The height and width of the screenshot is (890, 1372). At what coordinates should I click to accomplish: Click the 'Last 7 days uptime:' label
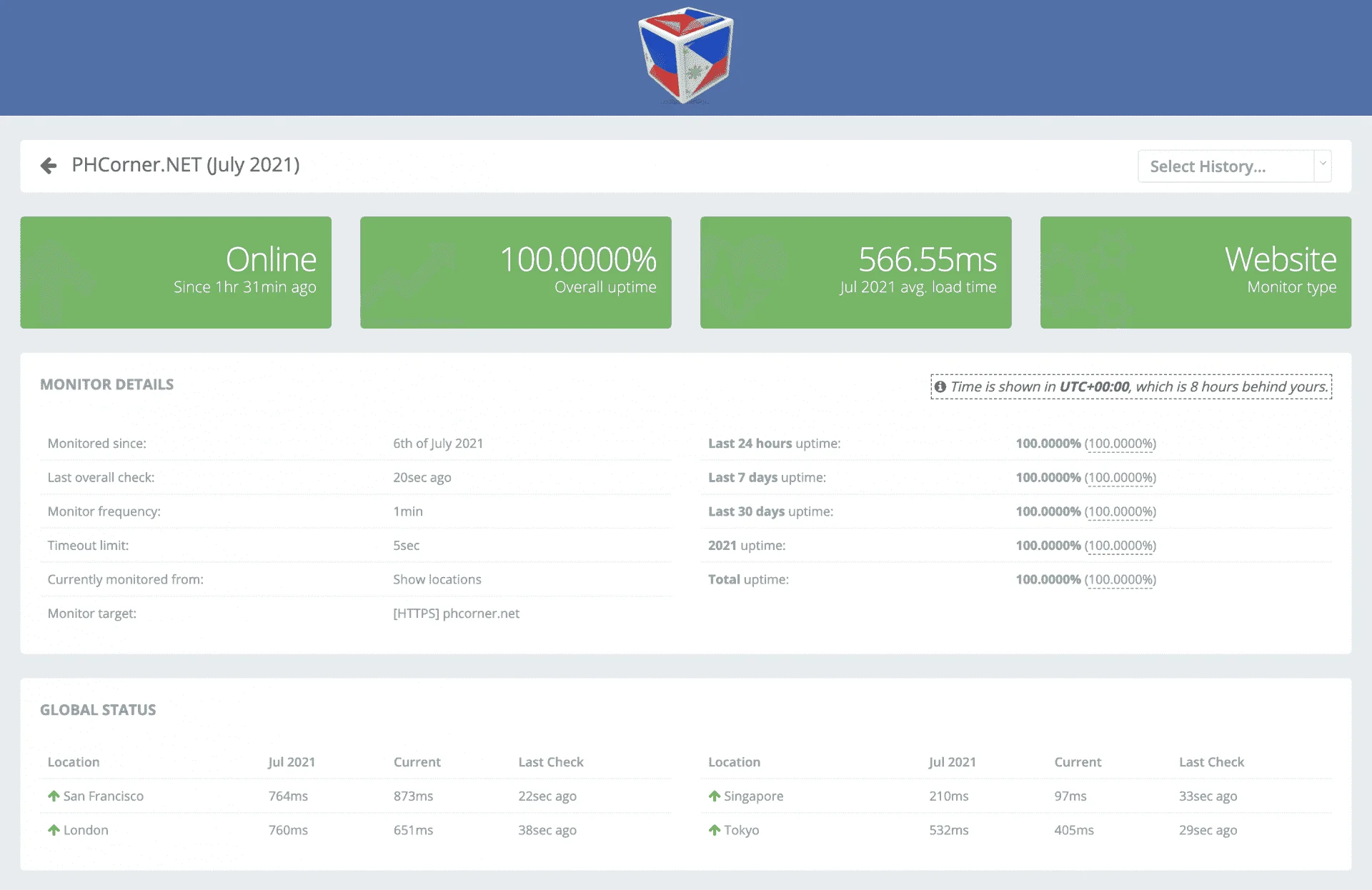tap(767, 477)
